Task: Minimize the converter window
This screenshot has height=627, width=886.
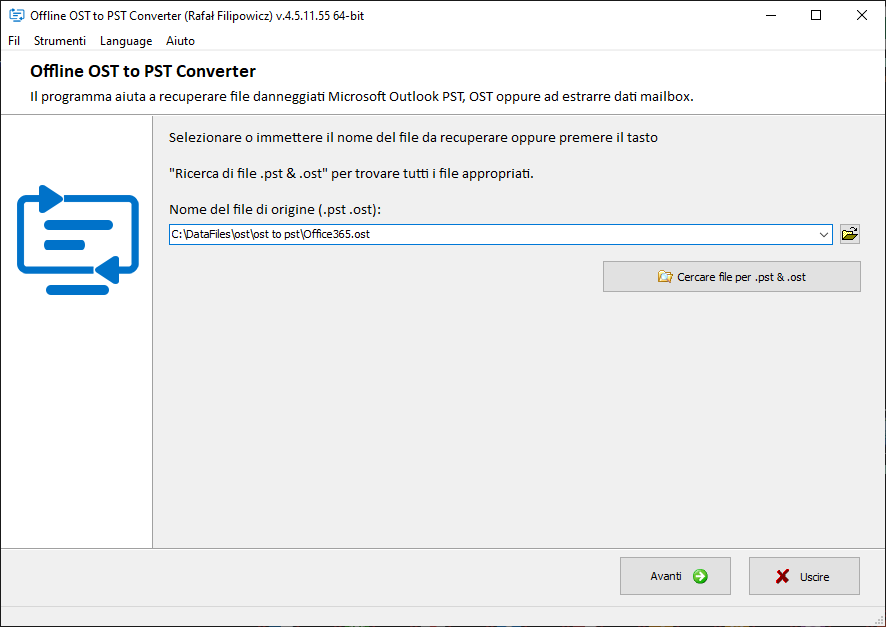Action: pos(771,15)
